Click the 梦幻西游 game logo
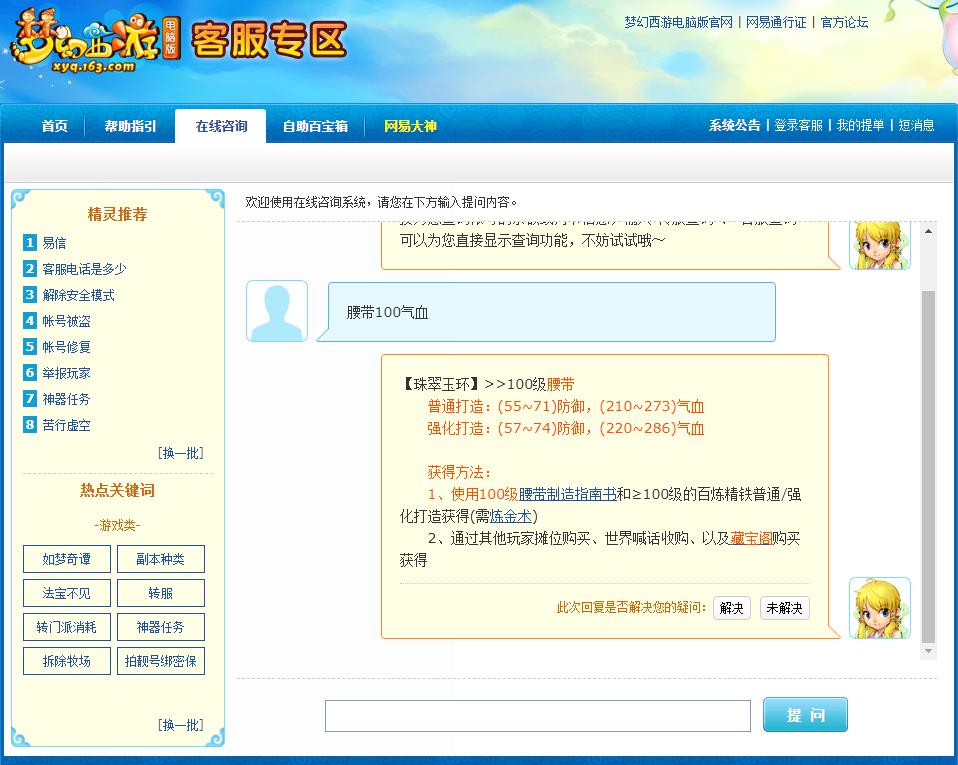The width and height of the screenshot is (958, 765). 95,43
